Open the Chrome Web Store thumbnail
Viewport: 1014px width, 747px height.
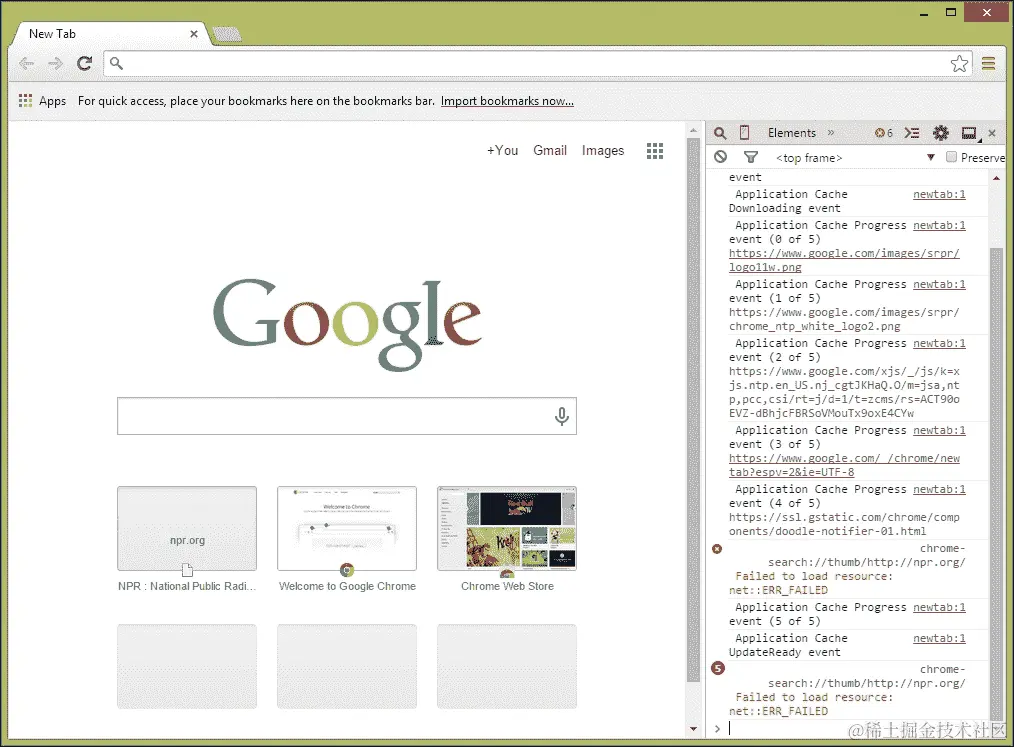(507, 528)
